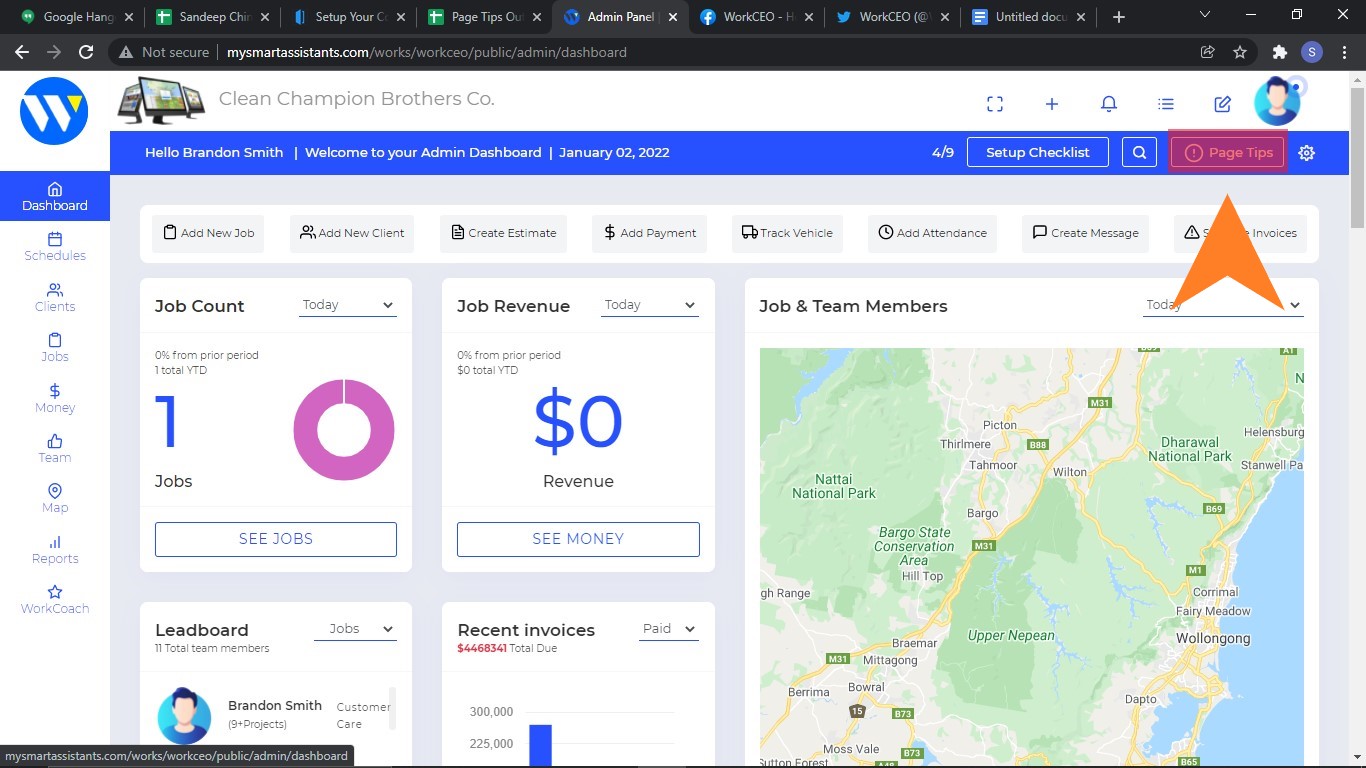Click SEE JOBS button
This screenshot has width=1366, height=768.
276,539
